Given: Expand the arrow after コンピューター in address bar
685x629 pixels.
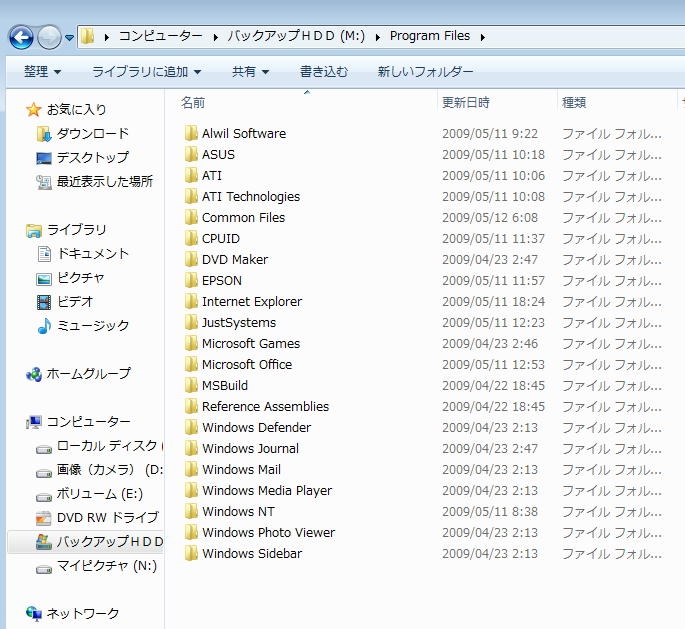Looking at the screenshot, I should coord(215,37).
